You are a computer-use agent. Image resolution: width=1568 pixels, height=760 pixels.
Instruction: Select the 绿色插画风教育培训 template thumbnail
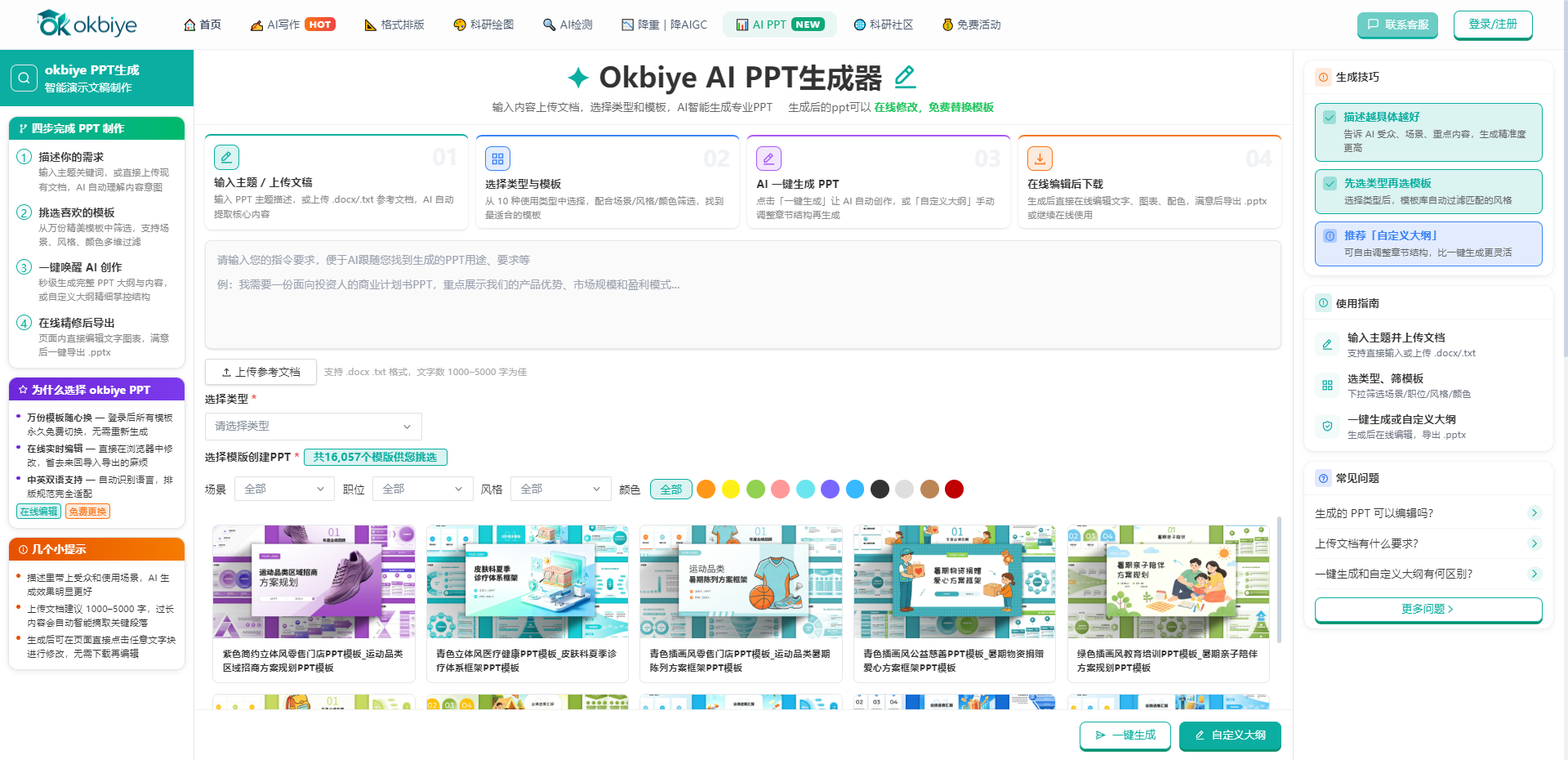[1169, 582]
